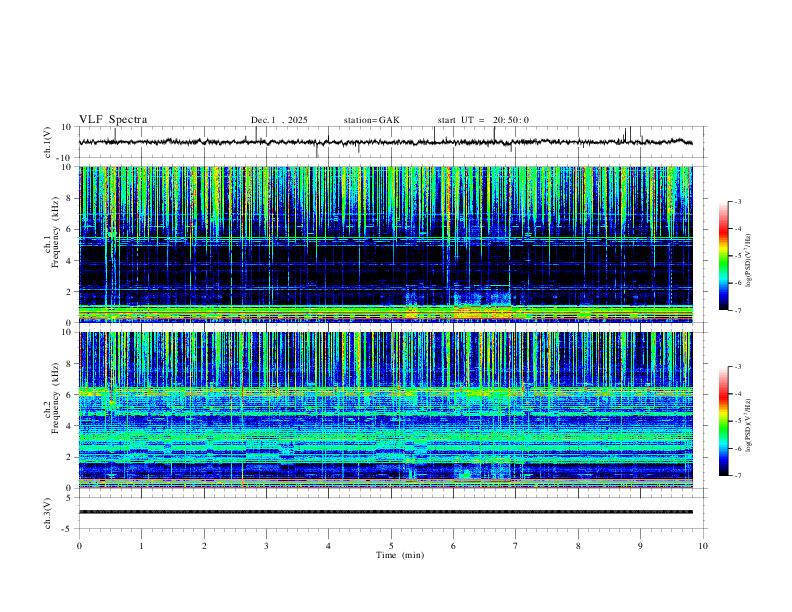Select the "ch.3(V)" axis label
The width and height of the screenshot is (792, 612).
[x=48, y=513]
